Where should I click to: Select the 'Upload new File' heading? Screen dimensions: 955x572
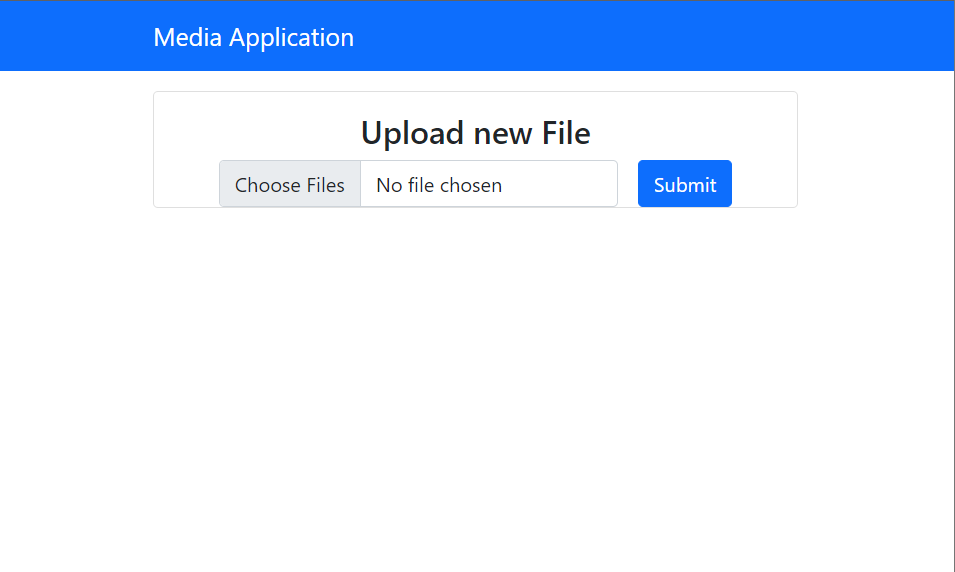475,133
